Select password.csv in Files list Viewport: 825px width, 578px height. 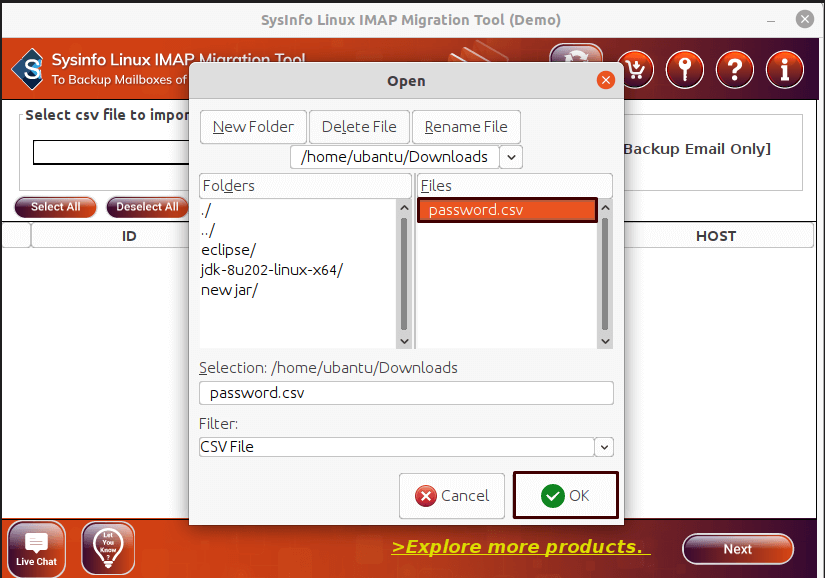tap(507, 210)
